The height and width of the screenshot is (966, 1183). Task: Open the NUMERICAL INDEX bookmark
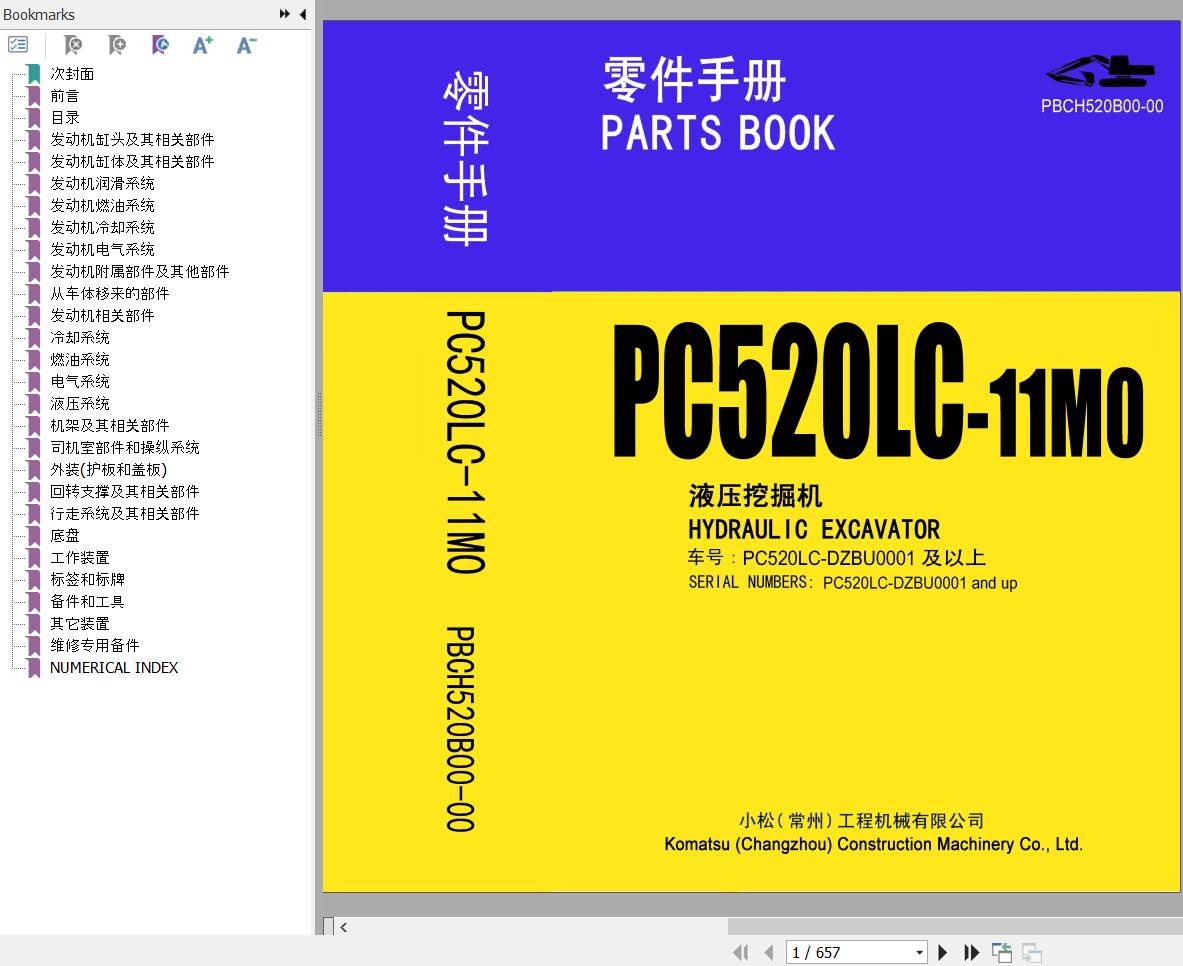[114, 667]
